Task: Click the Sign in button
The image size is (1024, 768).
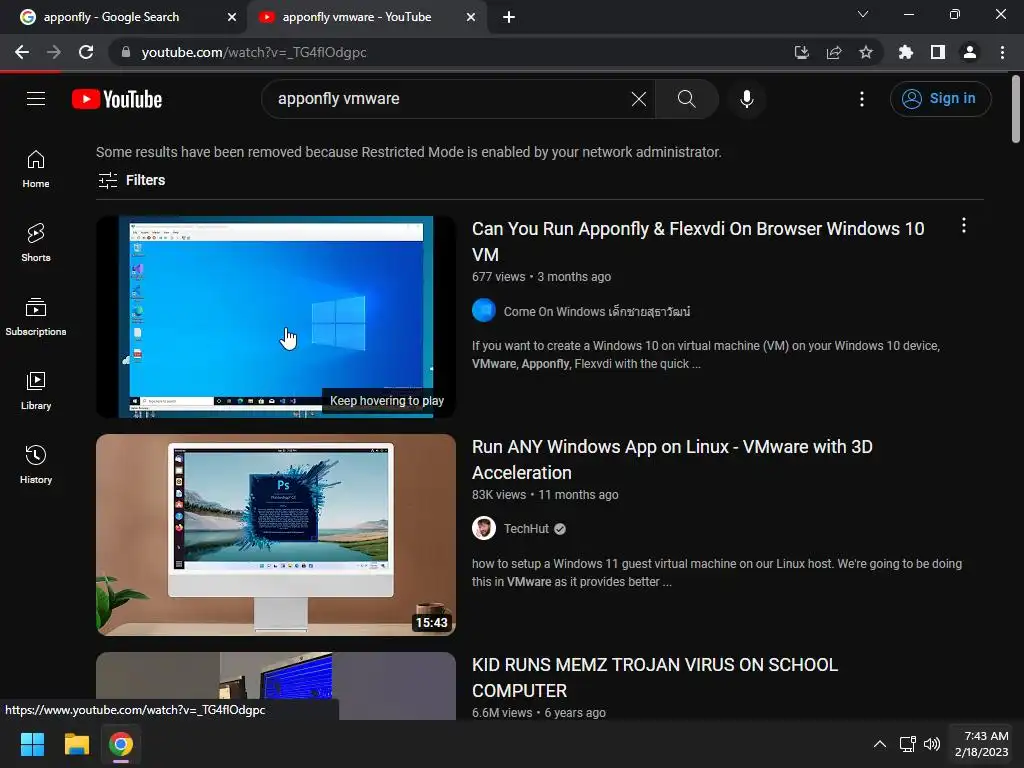Action: pos(940,99)
